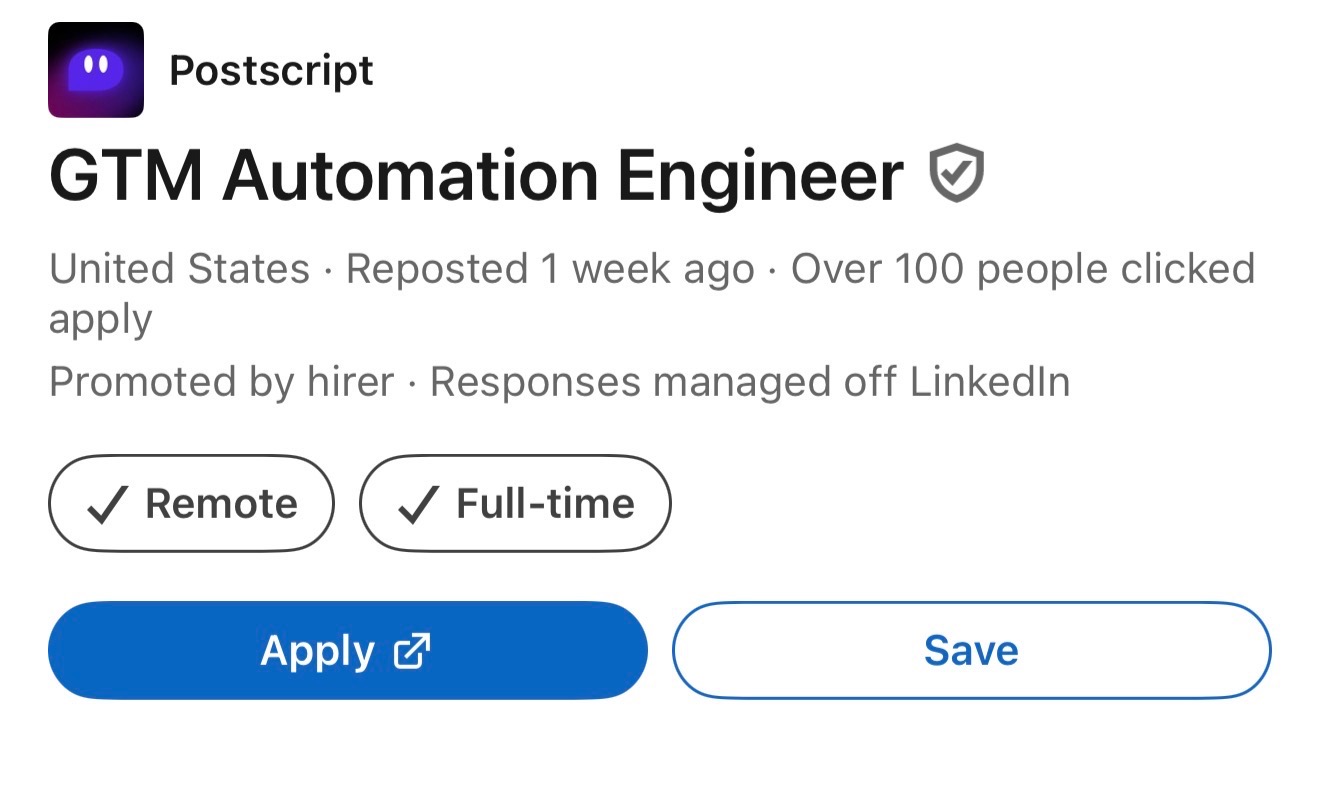Select the GTM Automation Engineer job title

tap(476, 176)
